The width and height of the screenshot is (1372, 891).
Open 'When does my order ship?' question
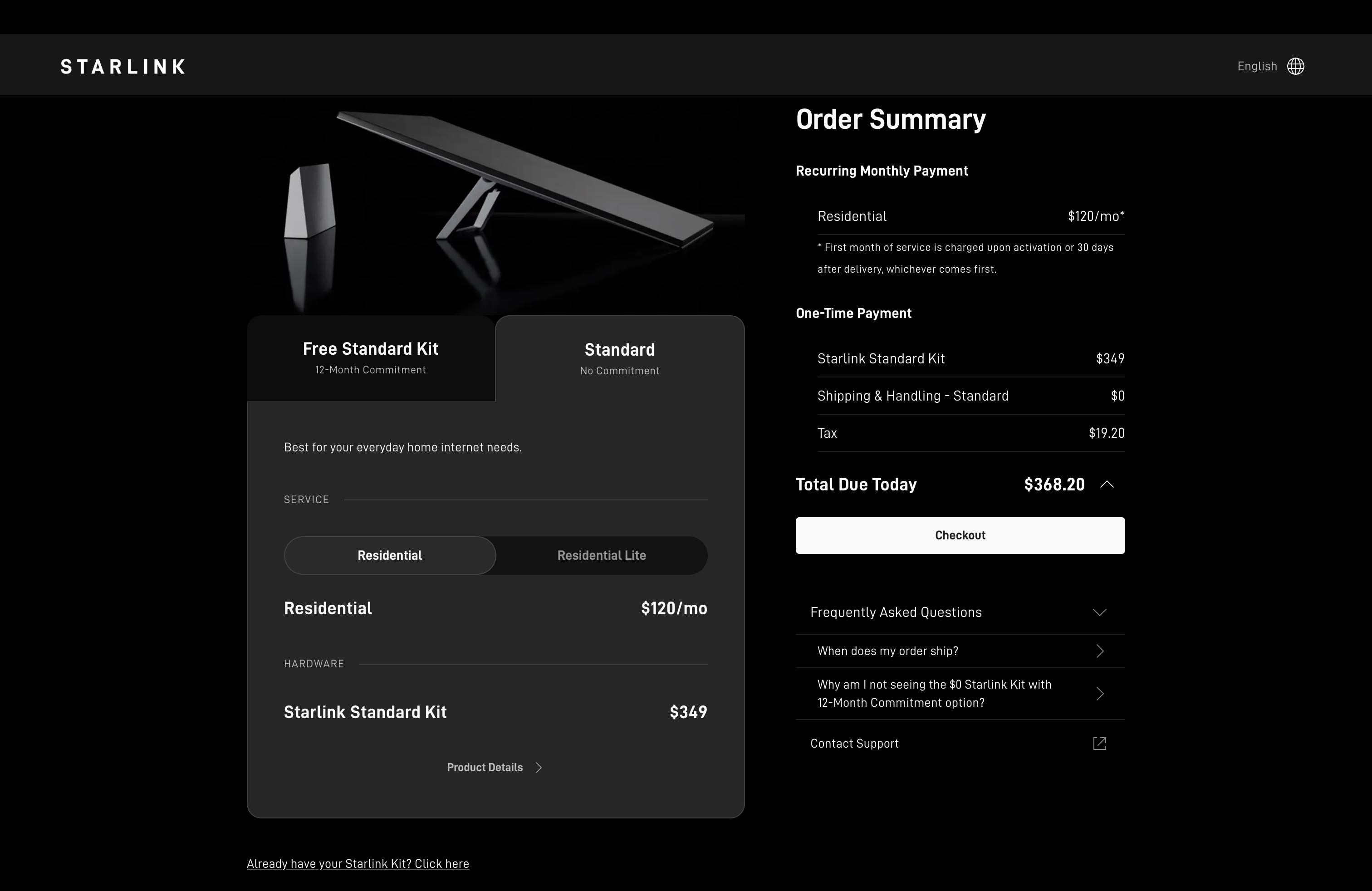(960, 651)
